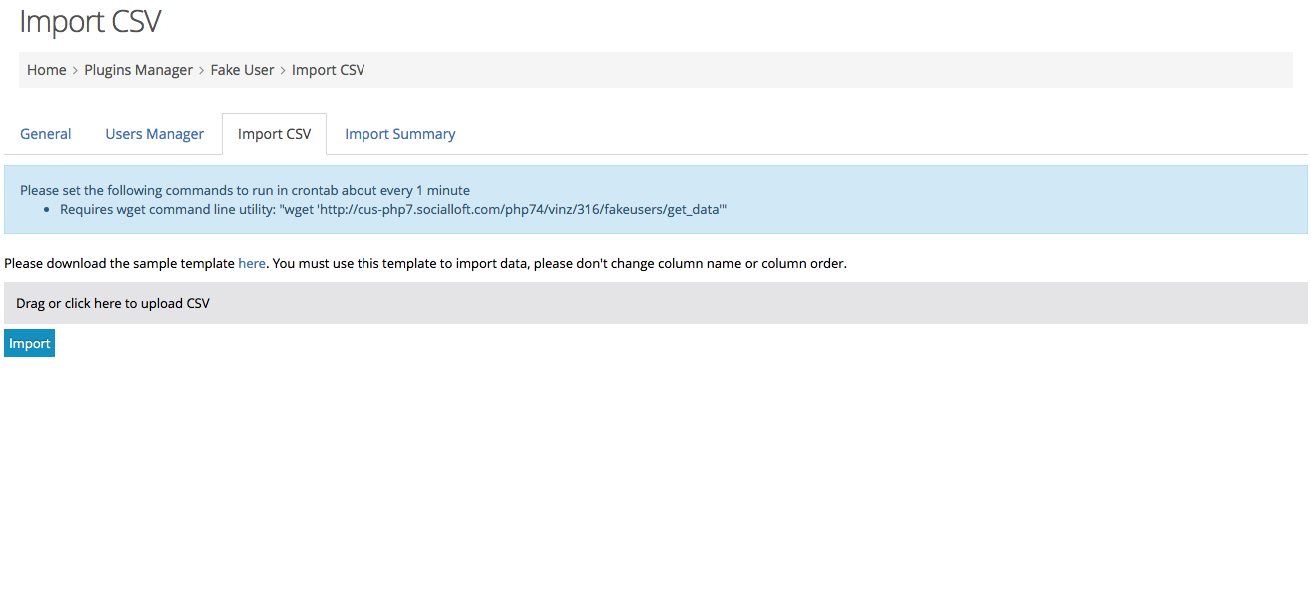Go to Home in the breadcrumb
Screen dimensions: 1311x593
tap(46, 70)
